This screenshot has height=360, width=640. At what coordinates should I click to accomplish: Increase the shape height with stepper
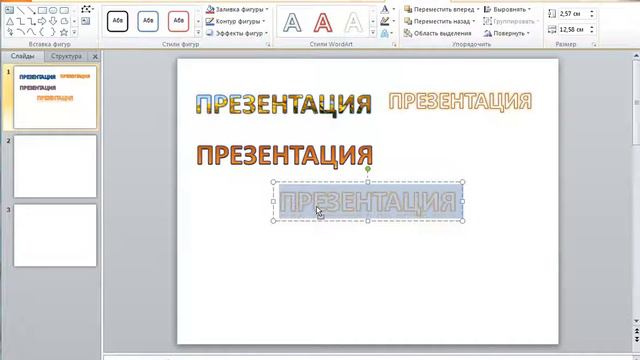(x=592, y=11)
